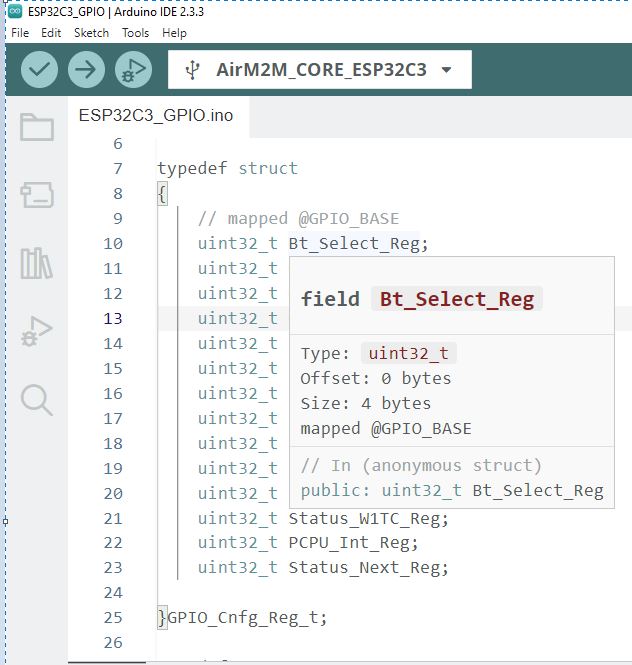Open the Search magnifier in sidebar

point(37,400)
